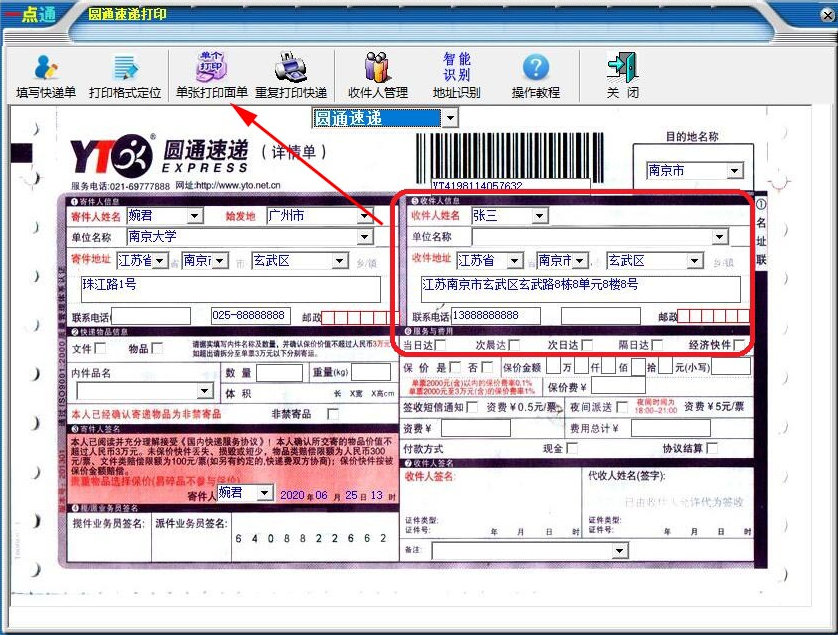This screenshot has width=838, height=635.
Task: Tick the 隔日达 checkbox
Action: tap(657, 345)
